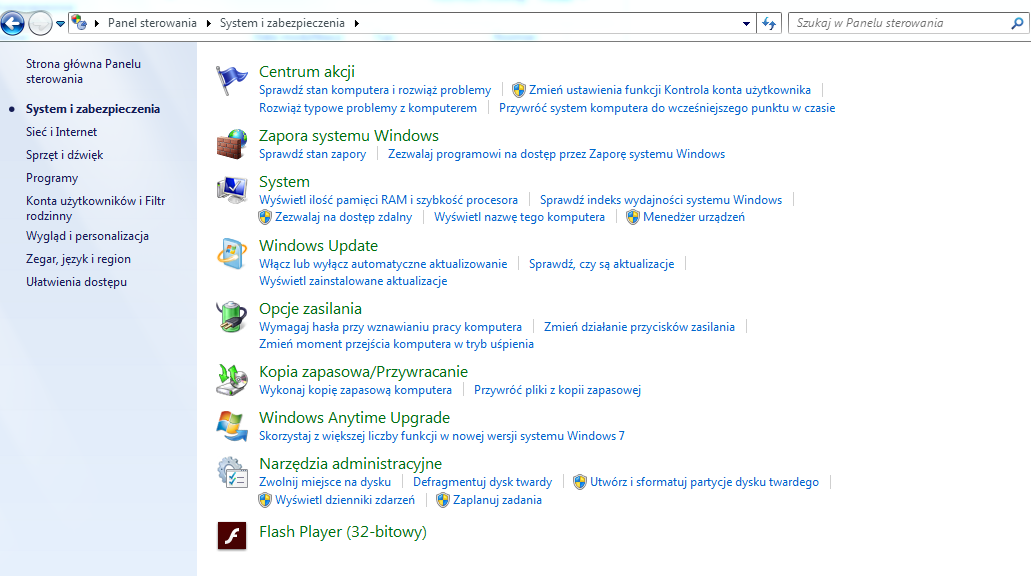
Task: Select Panel sterowania in the breadcrumb
Action: tap(152, 23)
